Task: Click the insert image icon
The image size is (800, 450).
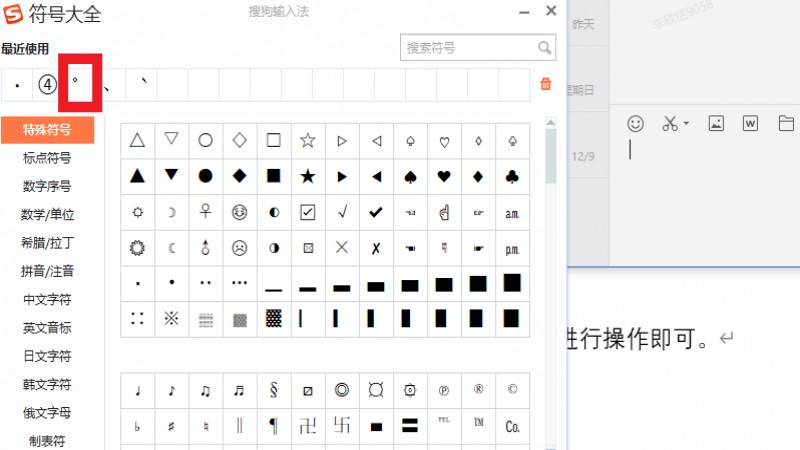Action: click(716, 123)
